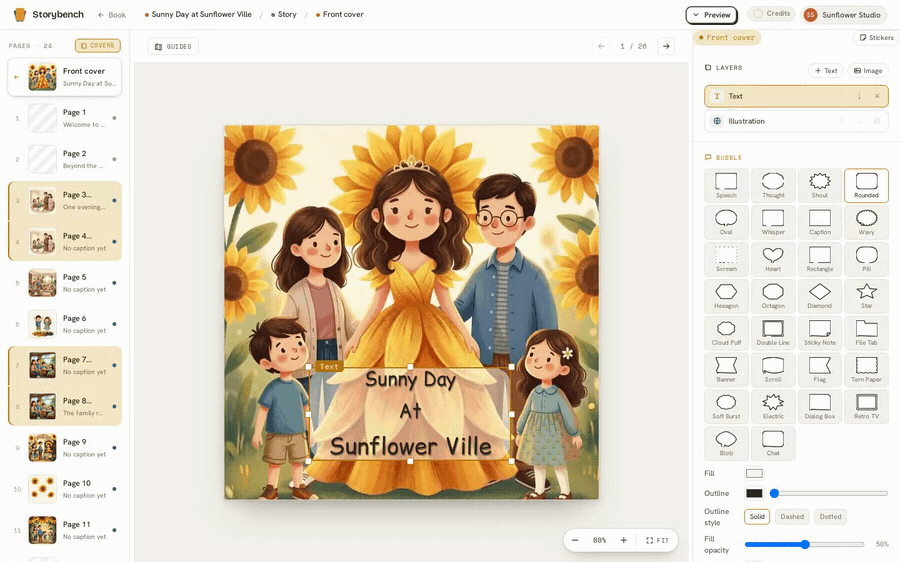
Task: Pick the File Tab bubble shape
Action: (x=866, y=332)
